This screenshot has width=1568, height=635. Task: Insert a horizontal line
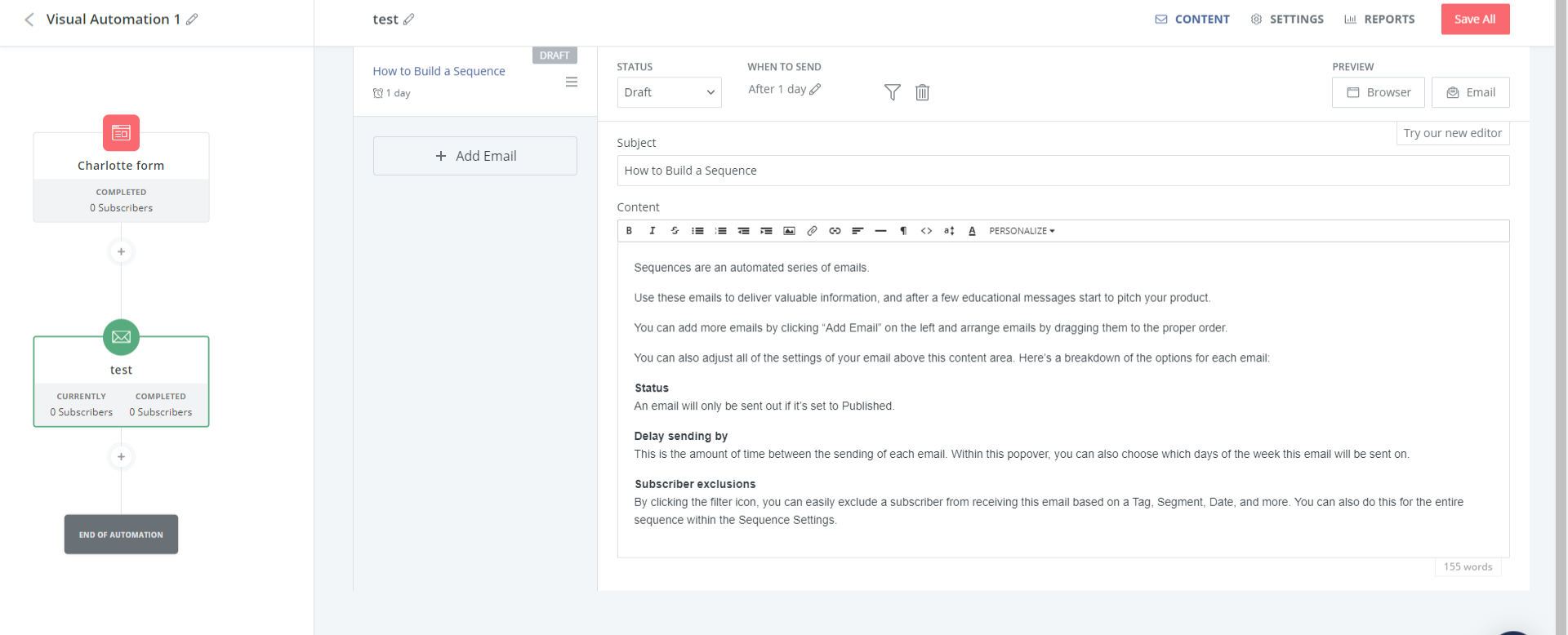pyautogui.click(x=880, y=231)
